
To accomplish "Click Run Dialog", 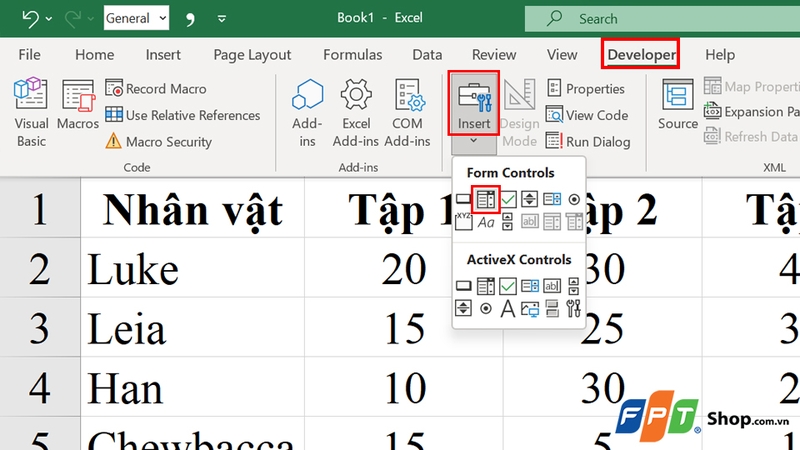I will click(588, 141).
